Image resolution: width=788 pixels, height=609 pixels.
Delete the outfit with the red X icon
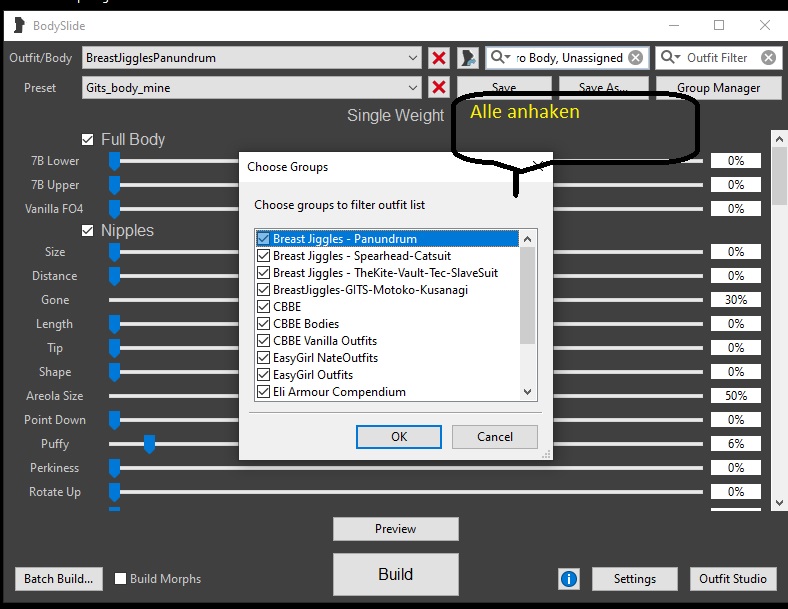438,58
